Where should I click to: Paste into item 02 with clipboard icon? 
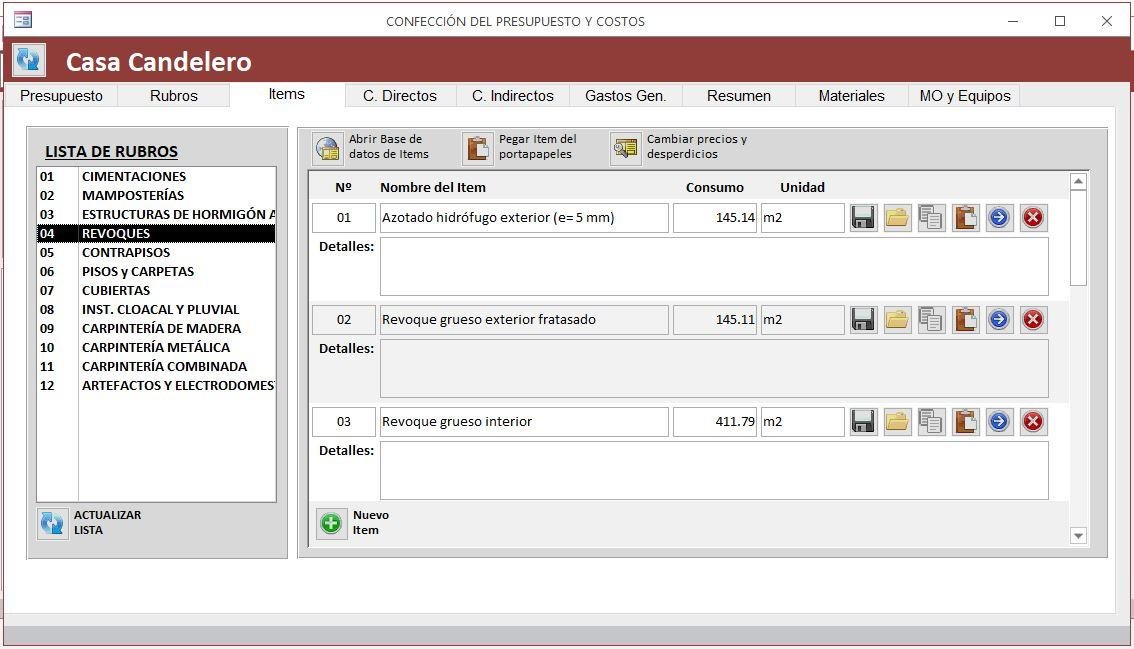click(965, 320)
